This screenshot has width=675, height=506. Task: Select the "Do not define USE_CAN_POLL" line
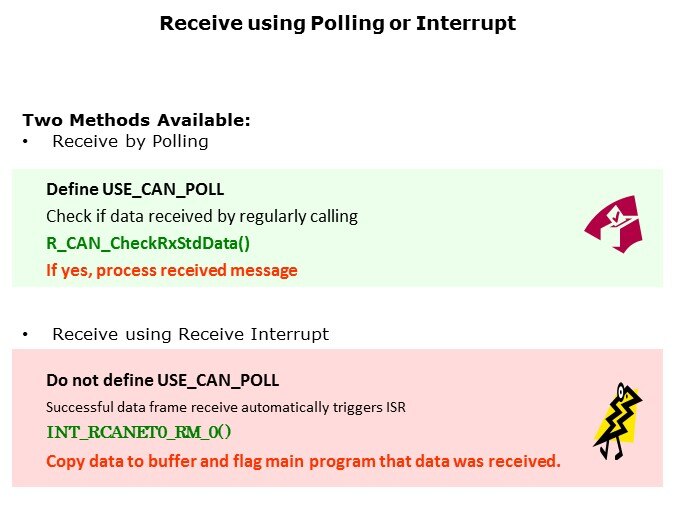coord(163,380)
